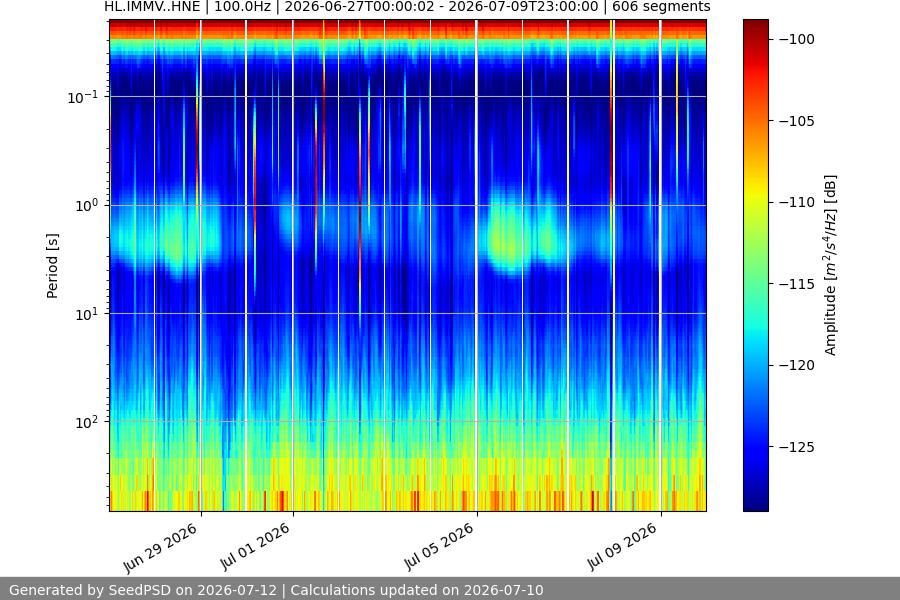Click the -120 colorbar tick value
900x600 pixels.
pyautogui.click(x=797, y=365)
